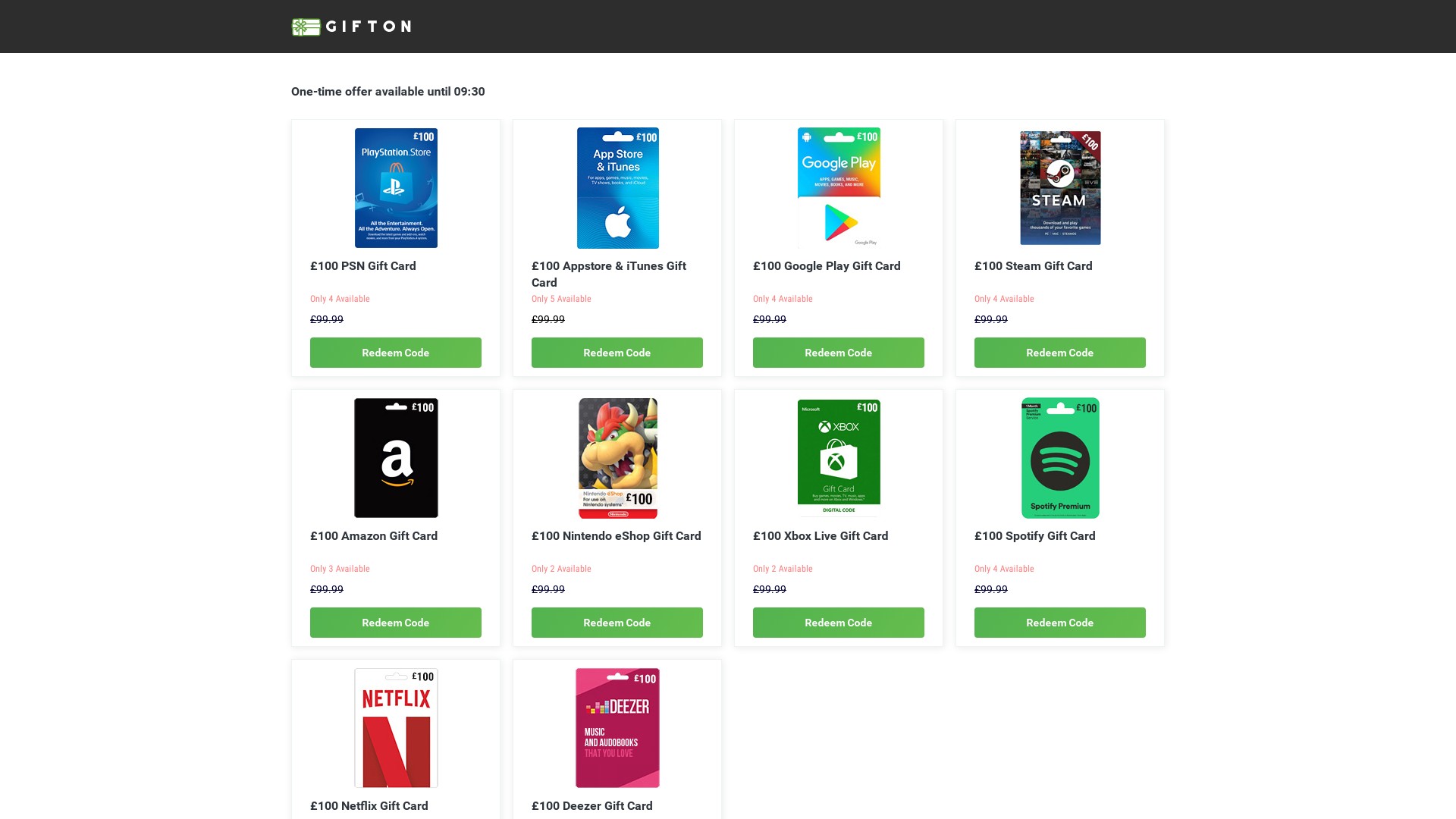Click the Gifton logo in header

coord(351,27)
